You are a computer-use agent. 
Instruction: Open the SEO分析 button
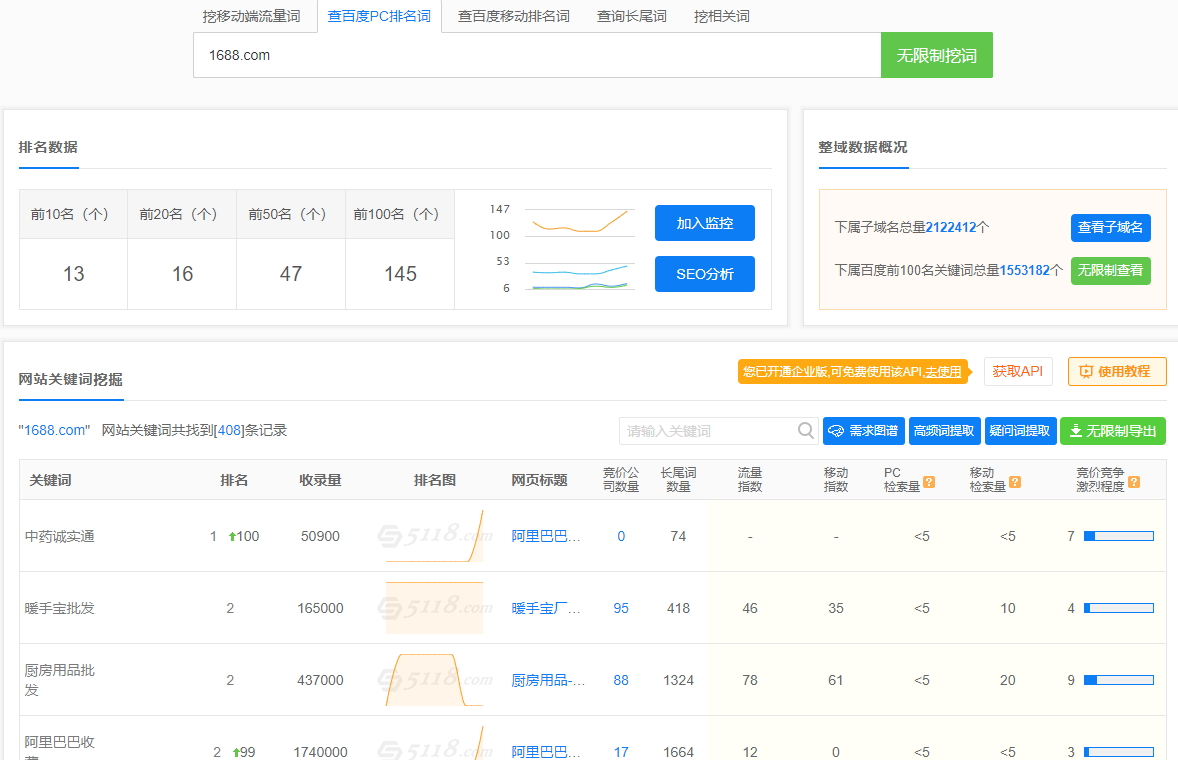(705, 274)
